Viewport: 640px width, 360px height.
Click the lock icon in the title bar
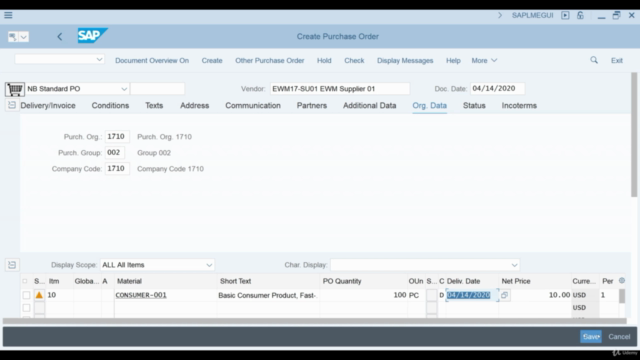(x=580, y=16)
